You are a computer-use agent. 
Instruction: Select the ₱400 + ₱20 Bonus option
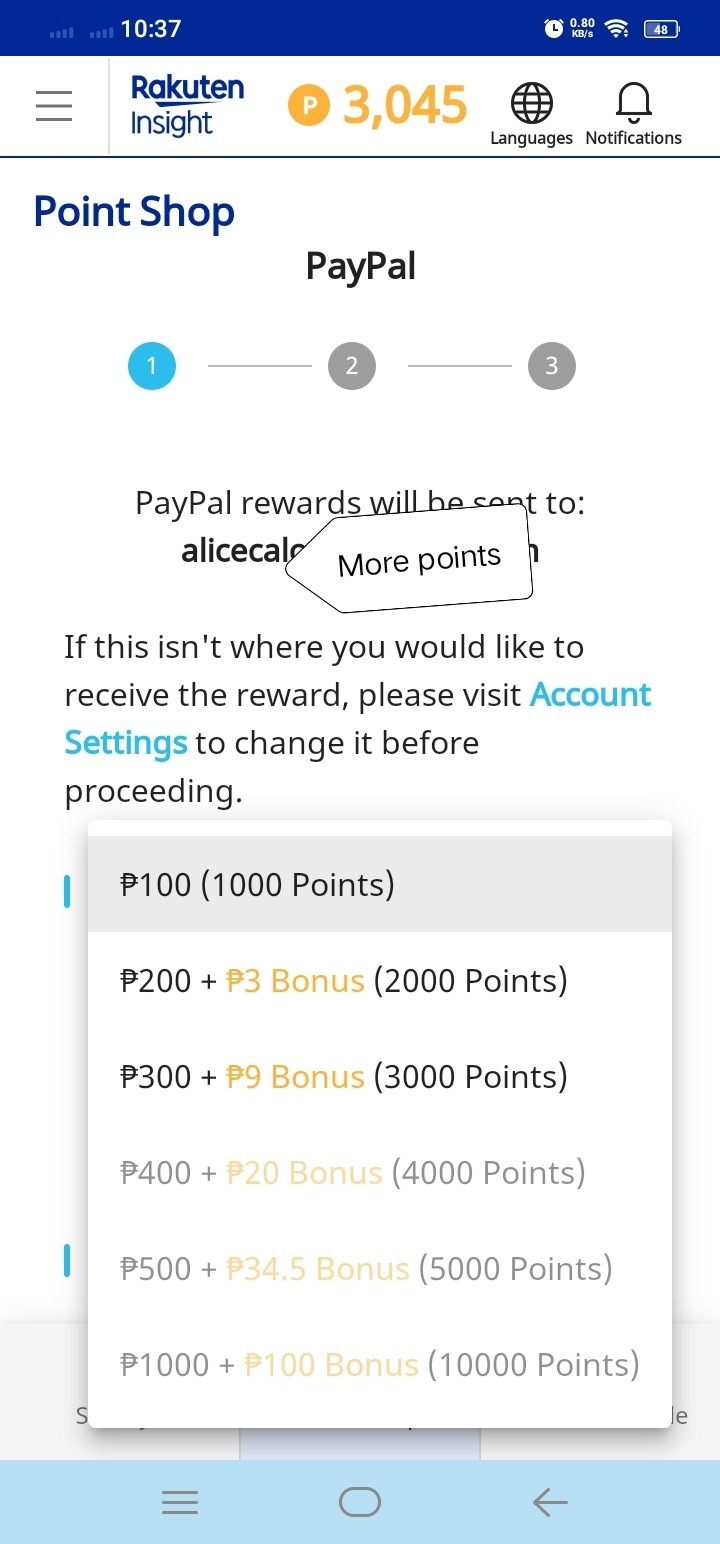pos(380,1172)
